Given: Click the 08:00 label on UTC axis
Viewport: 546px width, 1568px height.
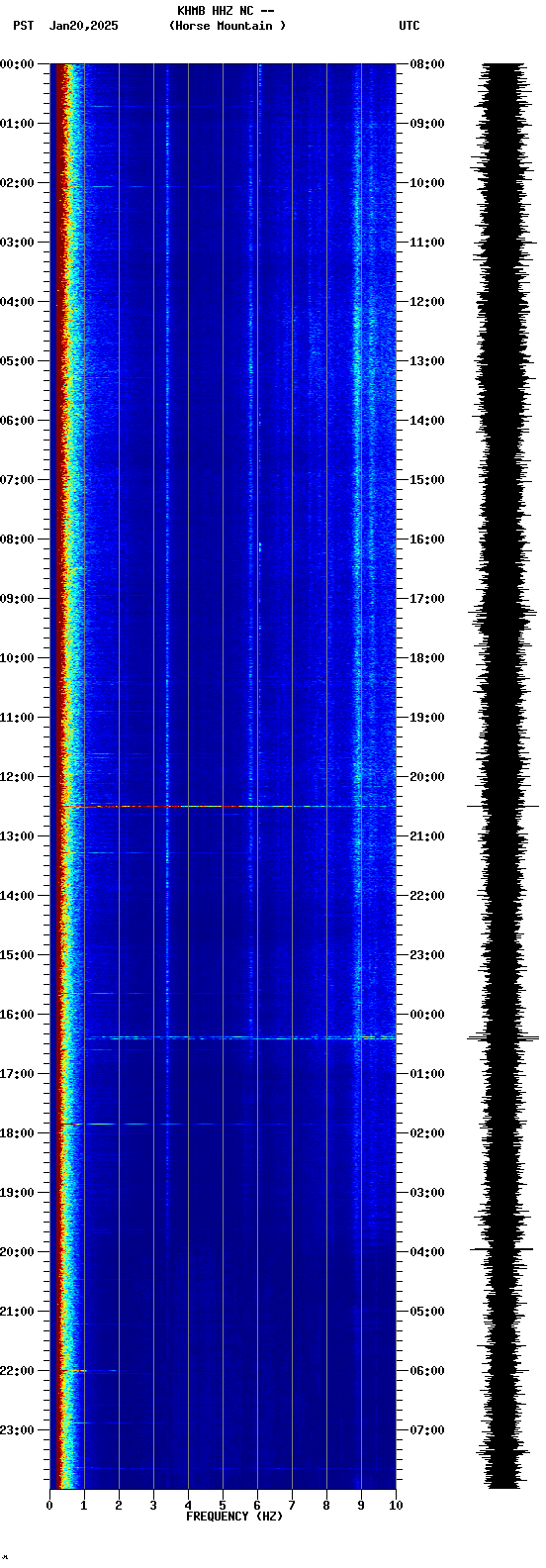Looking at the screenshot, I should [x=427, y=64].
